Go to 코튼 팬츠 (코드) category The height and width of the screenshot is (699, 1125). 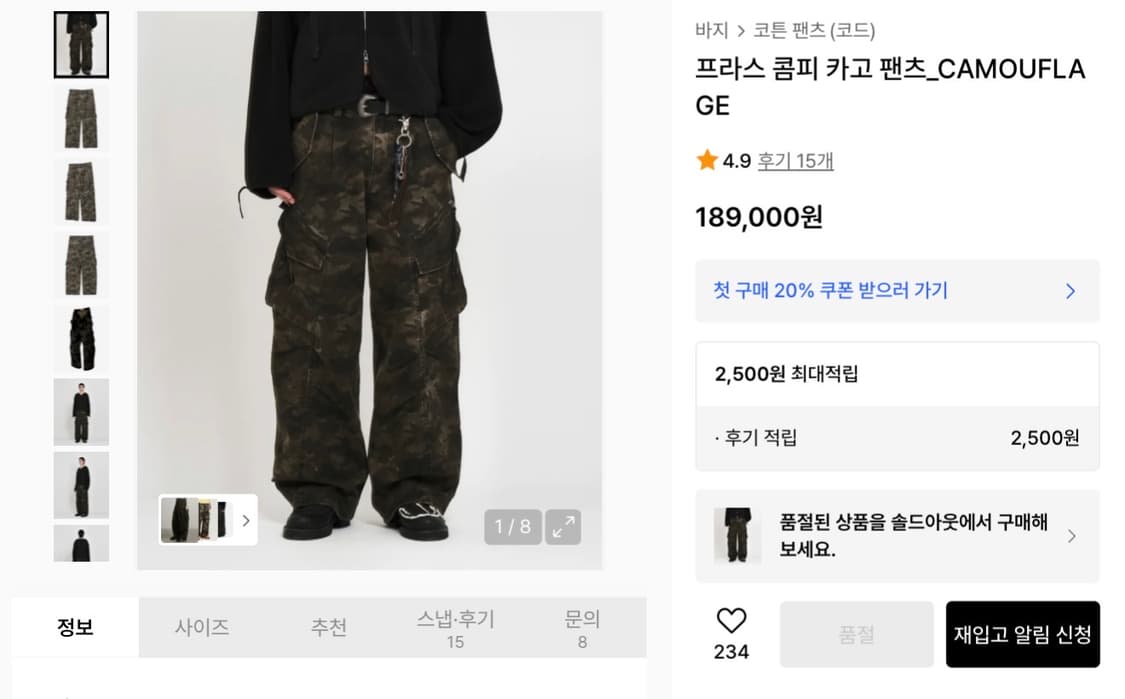click(x=814, y=31)
